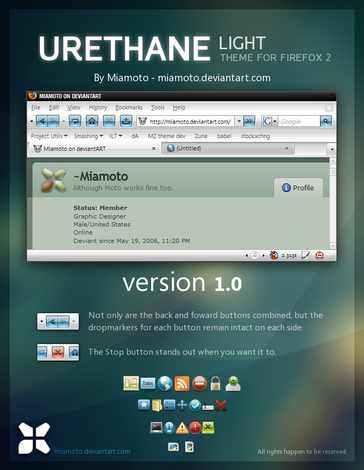The image size is (364, 470).
Task: Open the View menu
Action: (x=74, y=107)
